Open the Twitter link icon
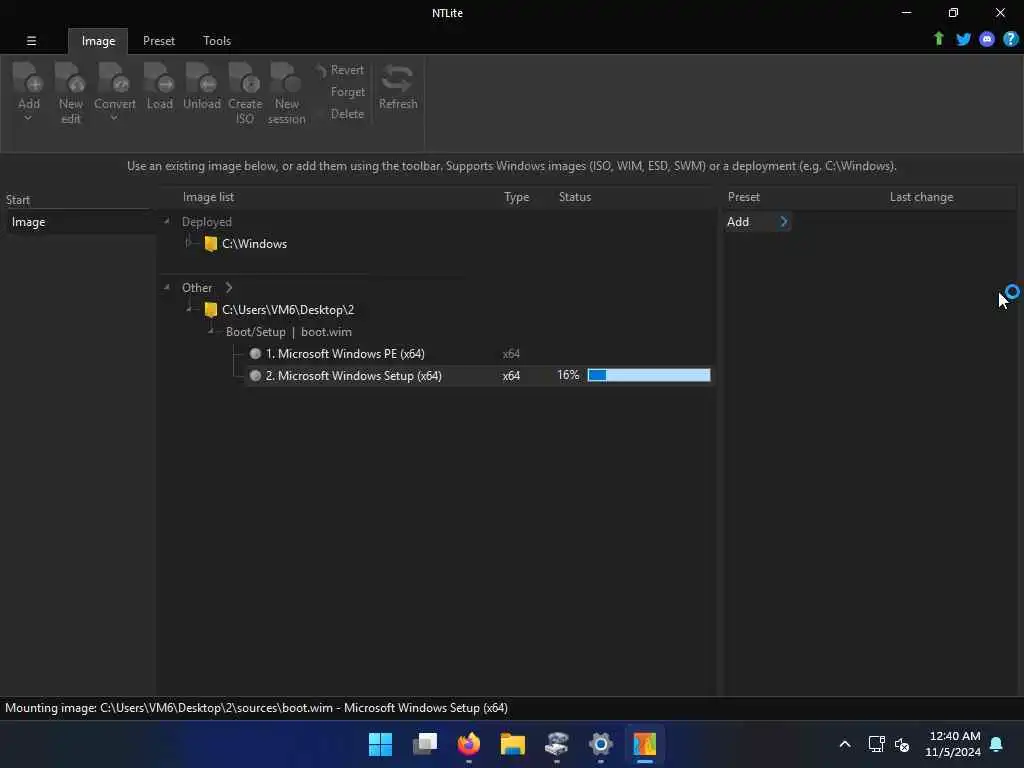This screenshot has height=768, width=1024. [963, 39]
